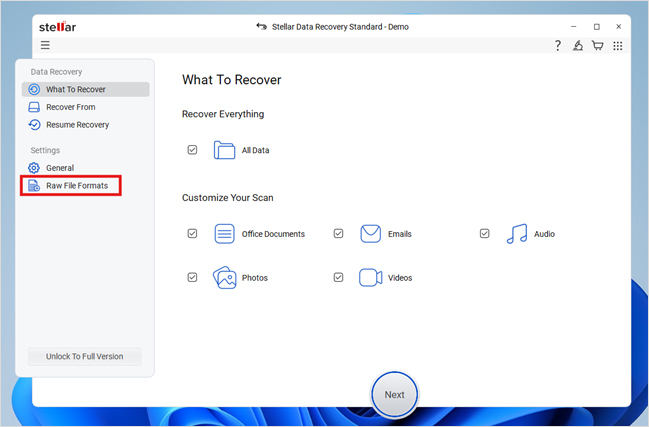The width and height of the screenshot is (649, 427).
Task: Click the activation key icon in toolbar
Action: click(x=578, y=46)
